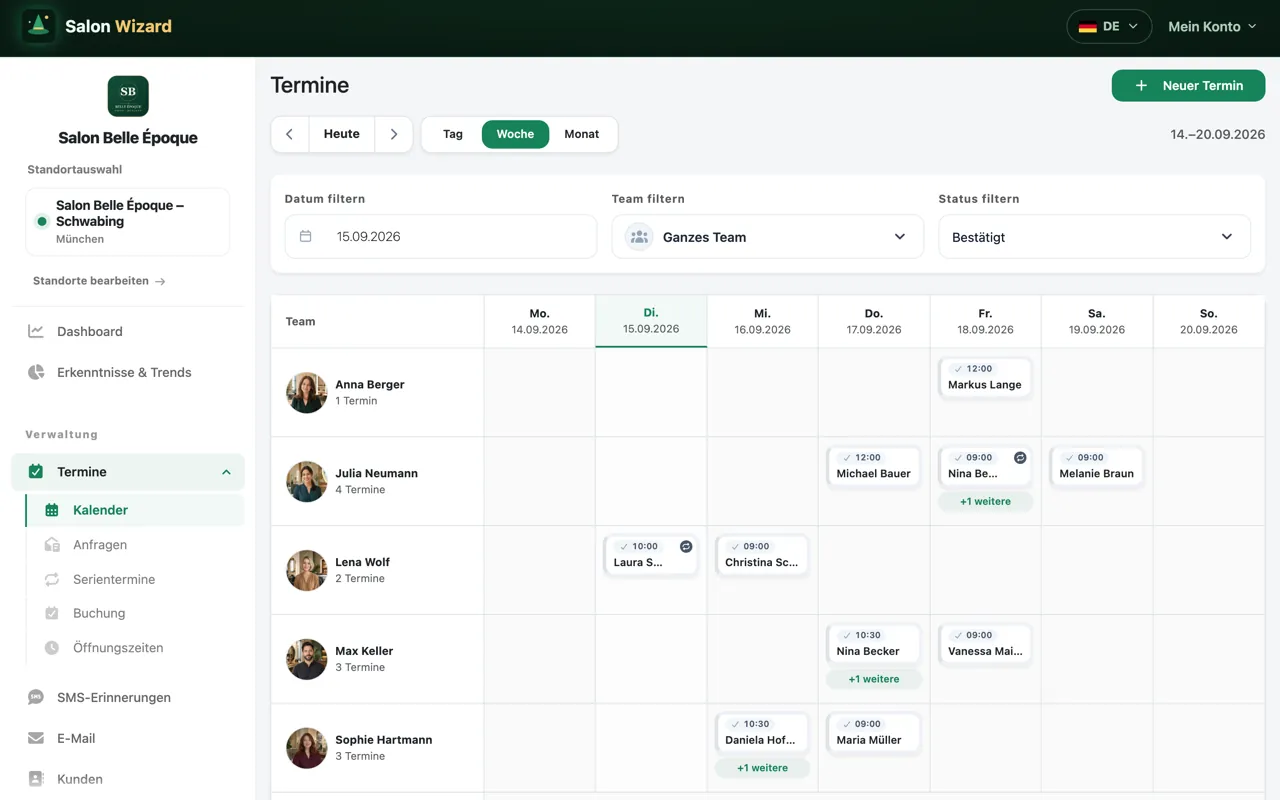
Task: Click the Buchung icon in sidebar
Action: [52, 613]
